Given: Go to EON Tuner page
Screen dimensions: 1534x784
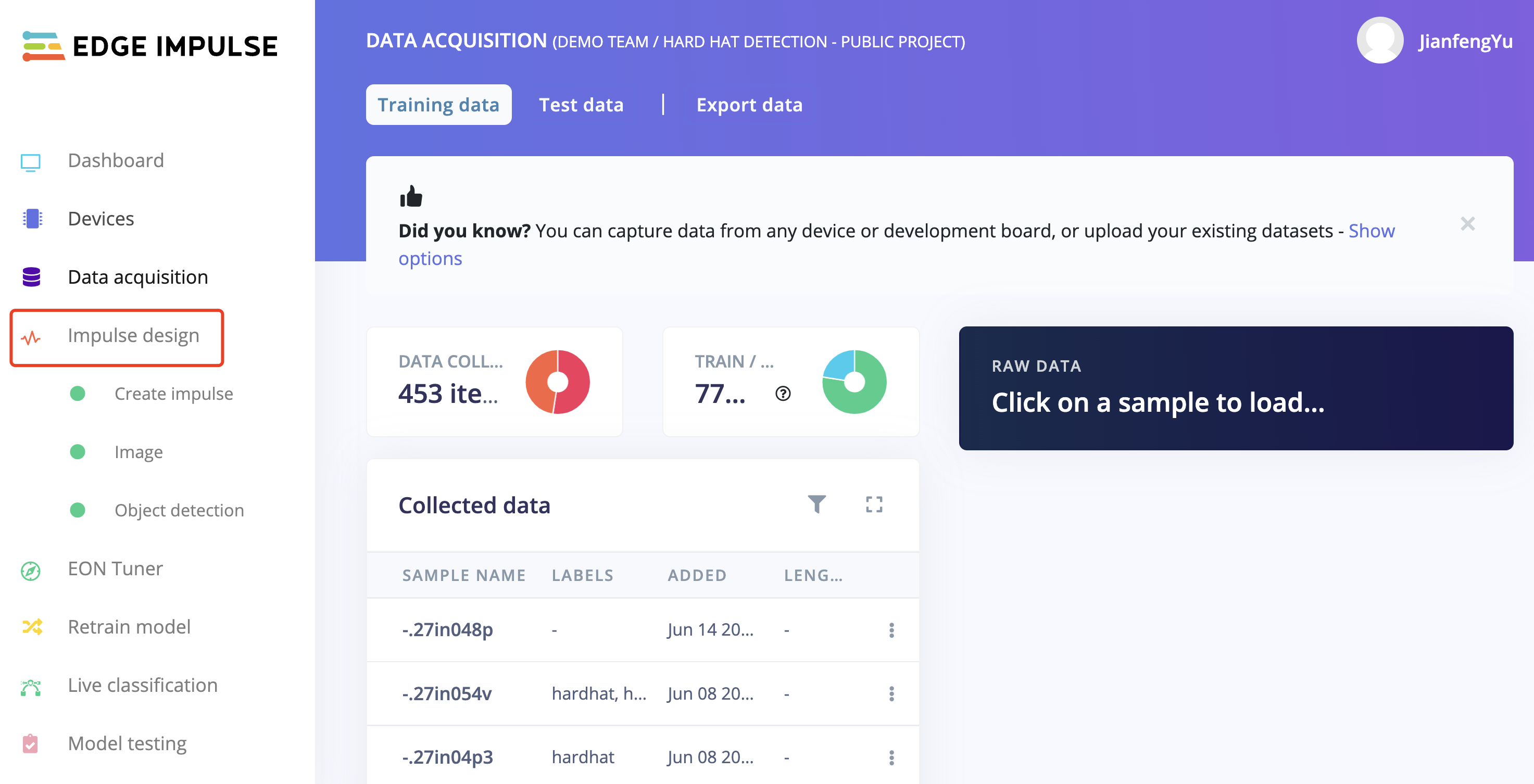Looking at the screenshot, I should click(x=115, y=568).
